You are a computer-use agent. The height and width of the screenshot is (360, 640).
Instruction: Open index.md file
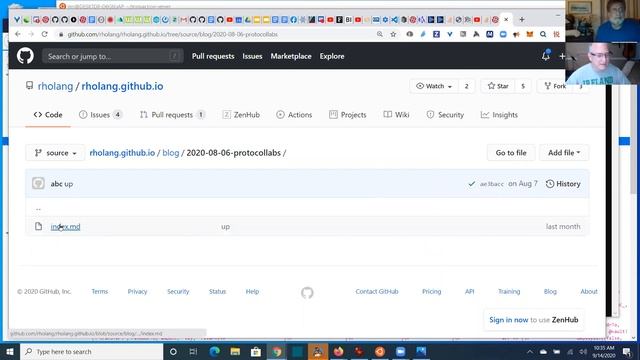coord(65,227)
